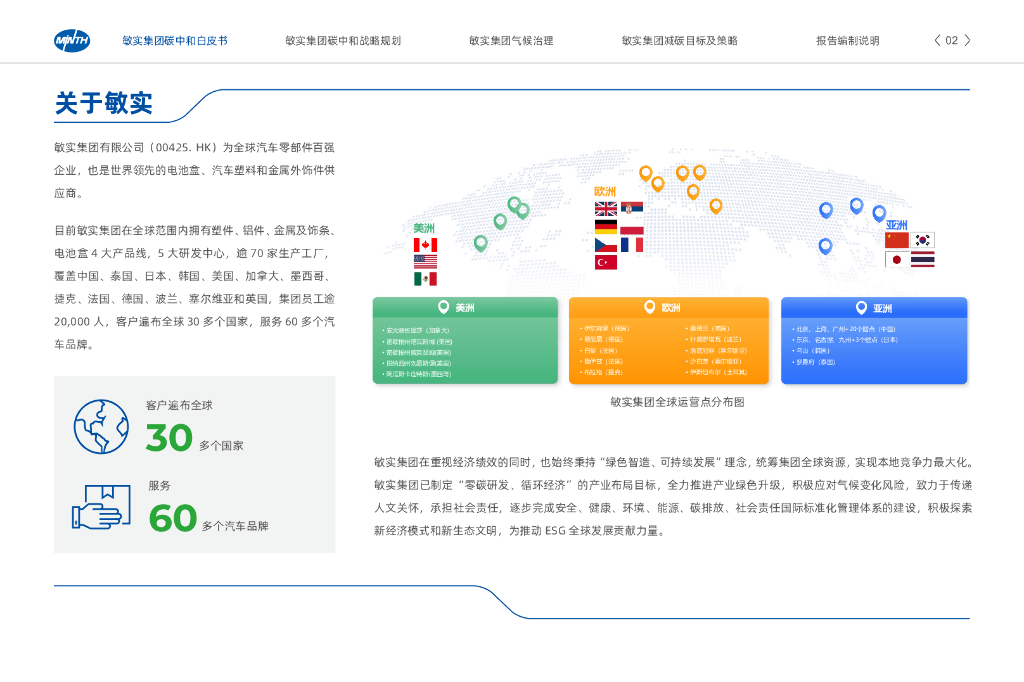Open the 敏实集团减碳目标及策略 nav tab
This screenshot has height=682, width=1024.
click(679, 41)
